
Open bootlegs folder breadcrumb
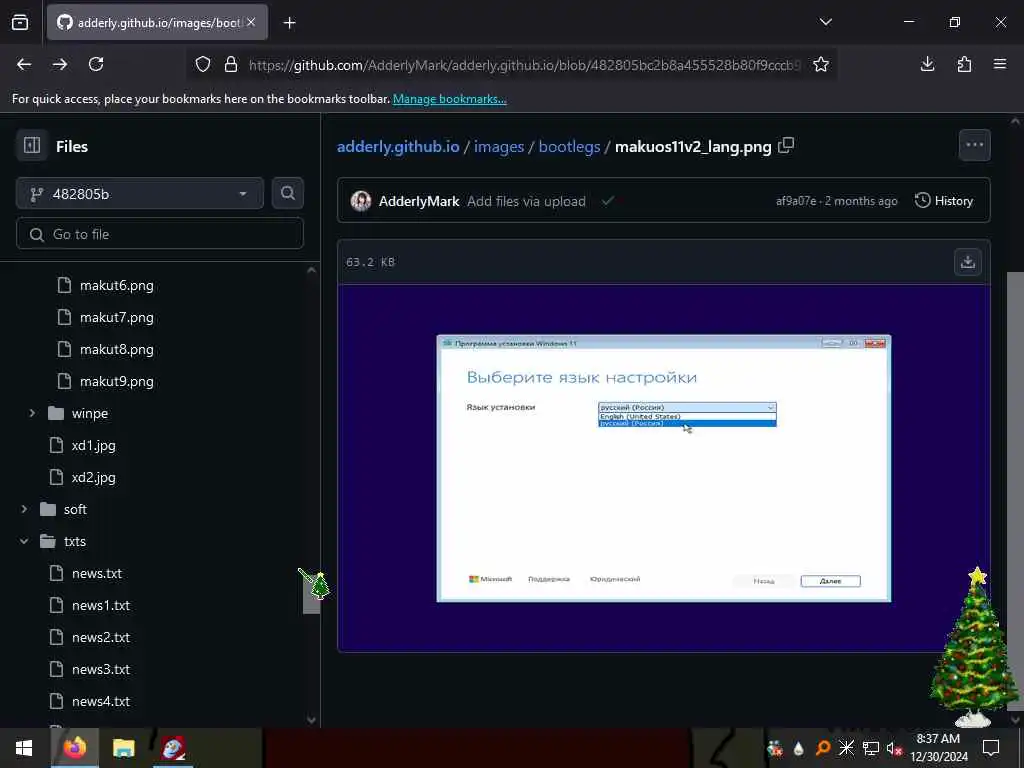569,146
